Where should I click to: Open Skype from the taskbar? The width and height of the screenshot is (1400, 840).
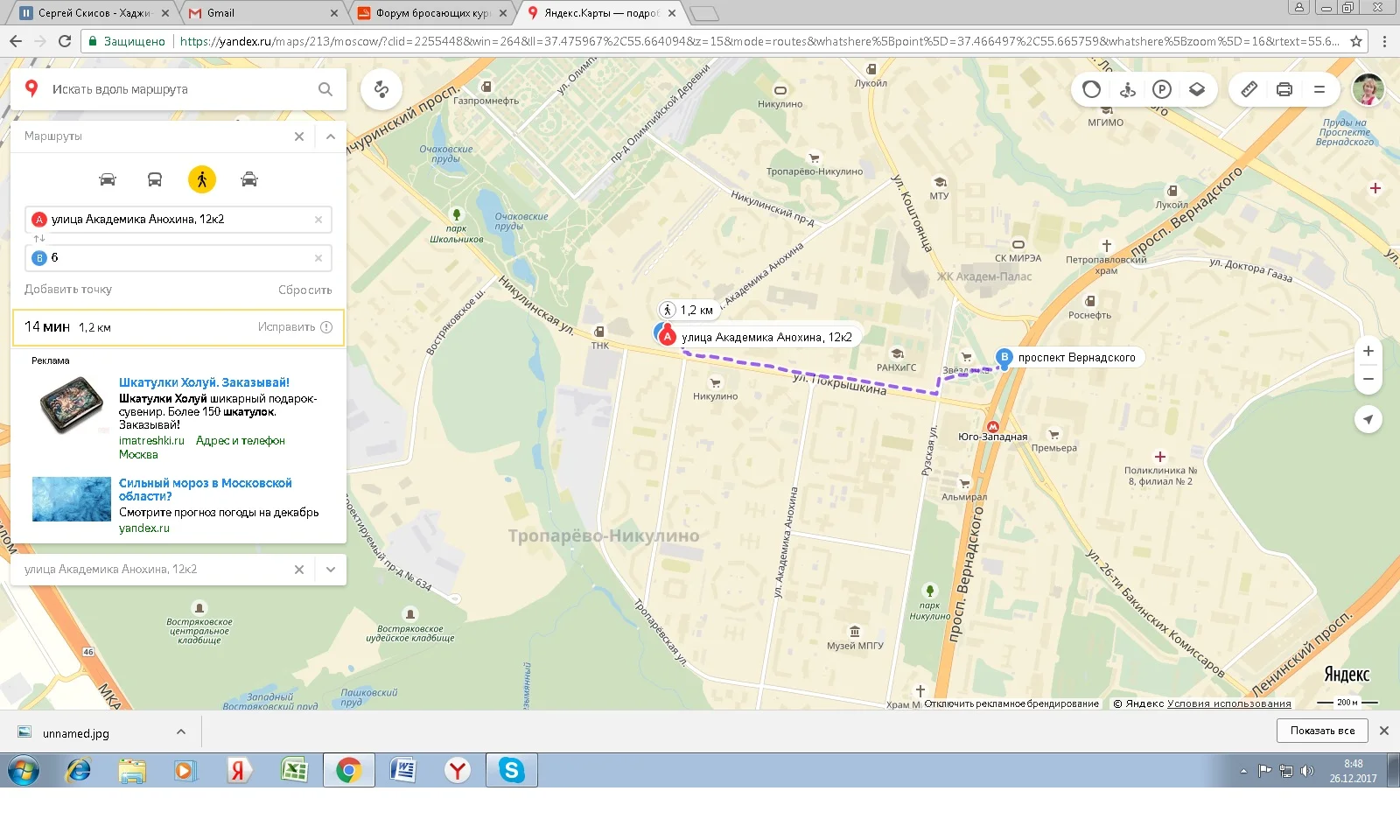(x=511, y=771)
